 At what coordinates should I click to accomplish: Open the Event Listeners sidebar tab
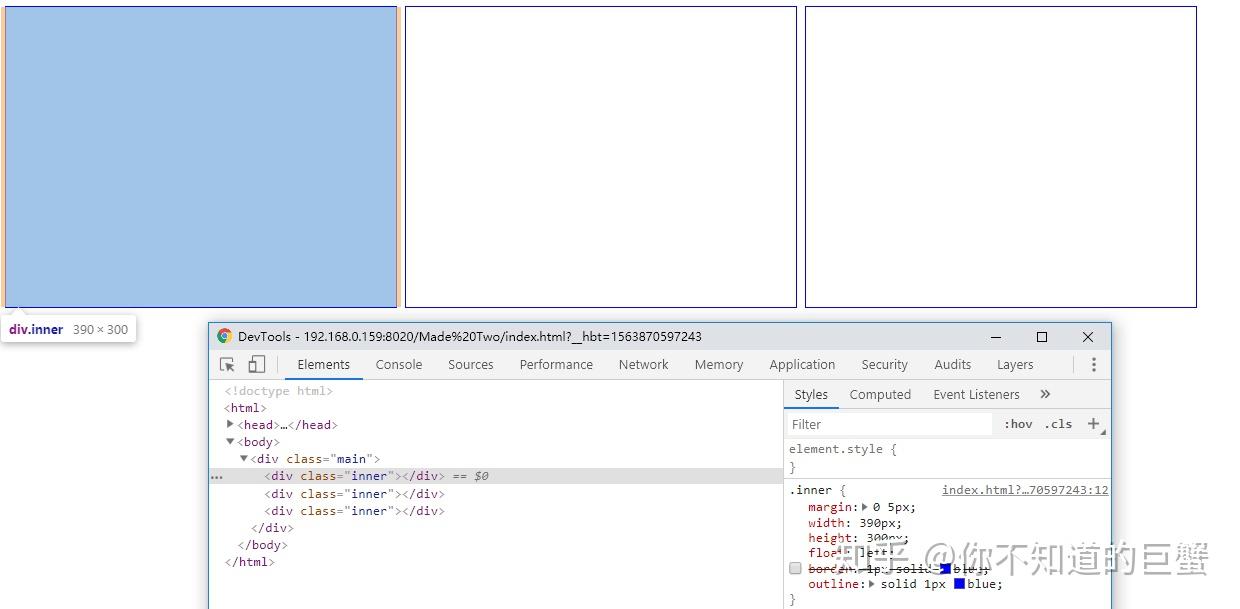coord(976,394)
